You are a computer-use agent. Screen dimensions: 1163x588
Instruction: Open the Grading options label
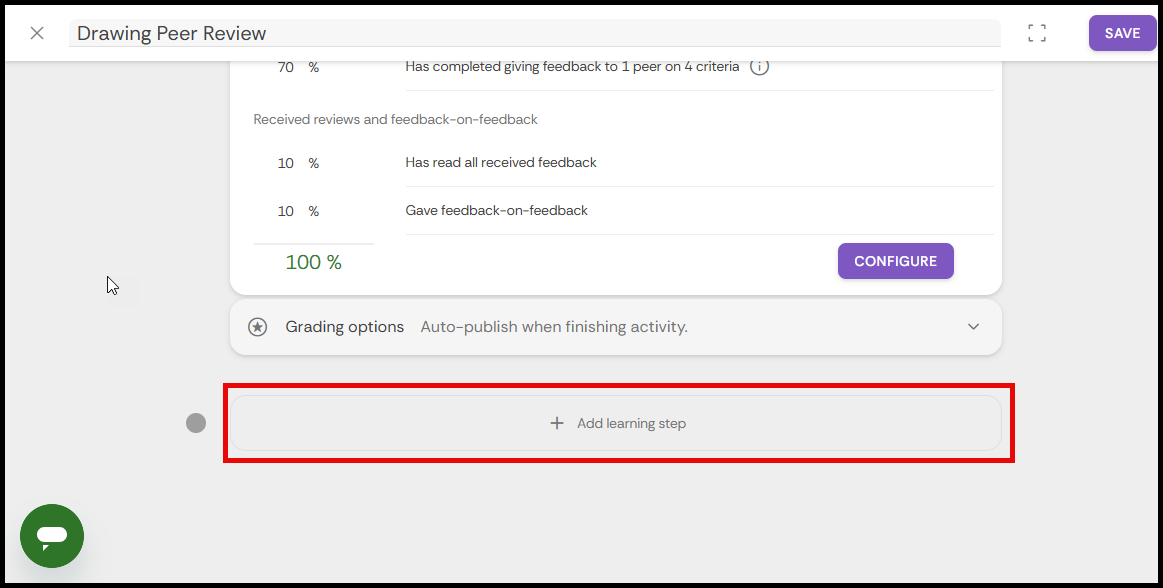tap(345, 327)
